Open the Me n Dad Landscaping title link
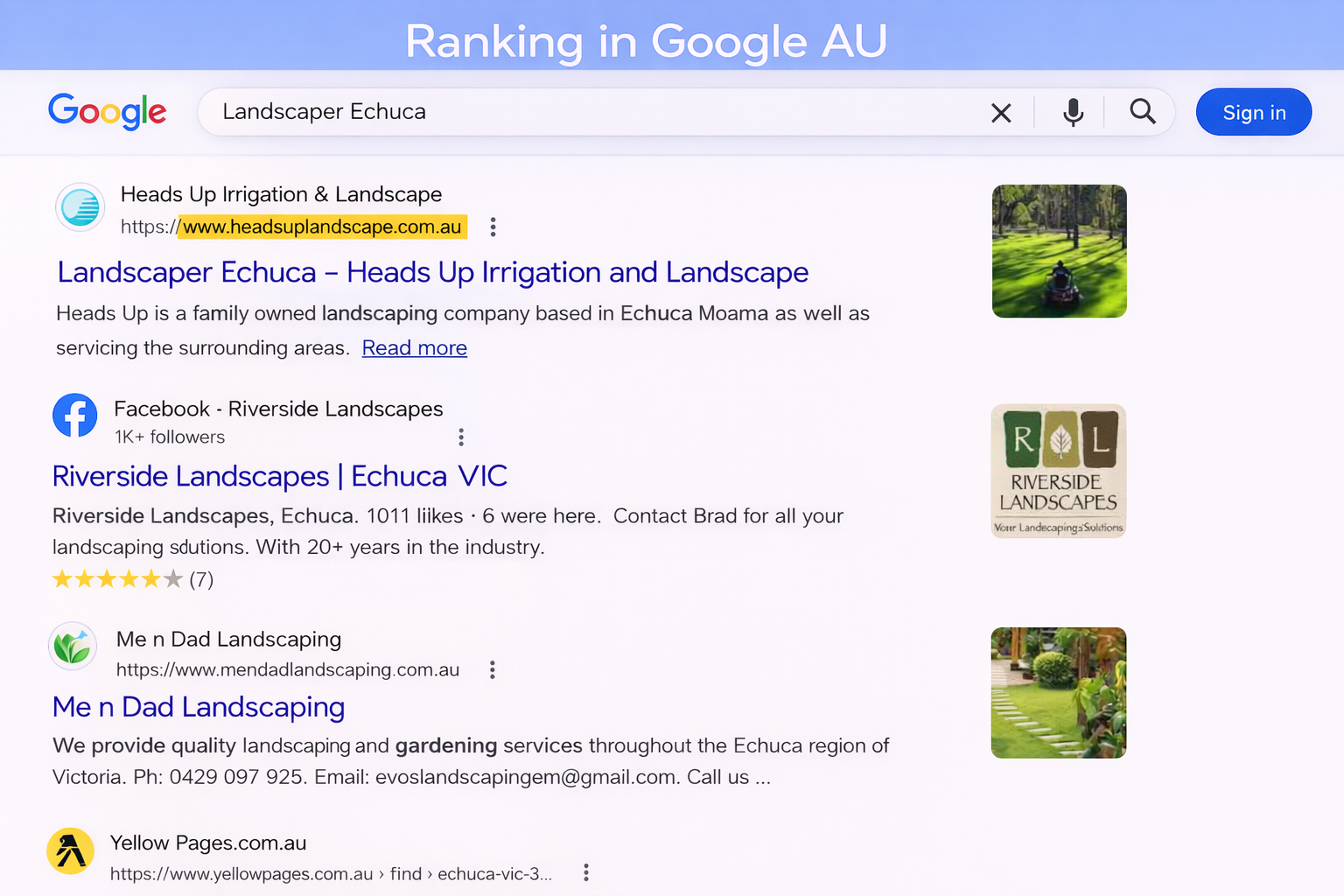 pos(199,707)
